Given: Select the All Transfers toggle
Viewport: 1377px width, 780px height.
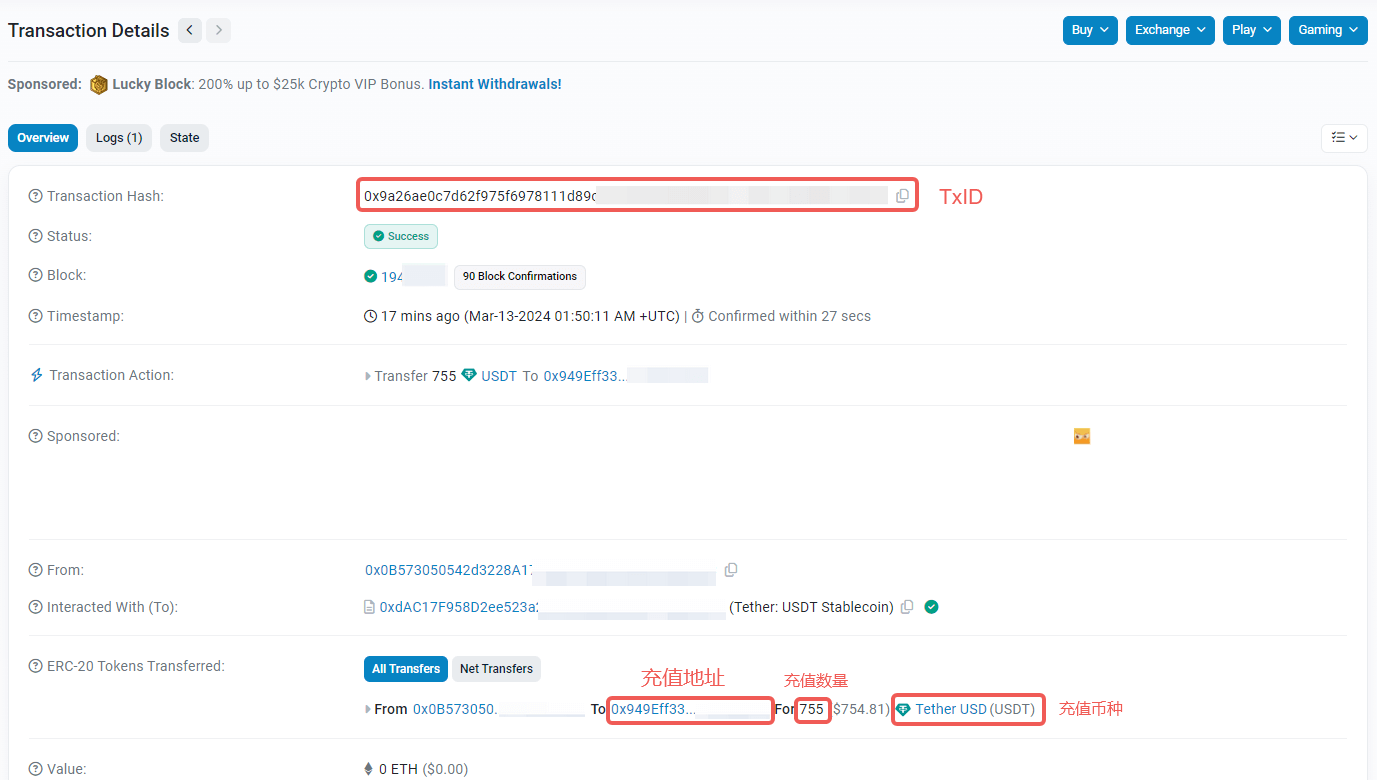Looking at the screenshot, I should tap(405, 669).
